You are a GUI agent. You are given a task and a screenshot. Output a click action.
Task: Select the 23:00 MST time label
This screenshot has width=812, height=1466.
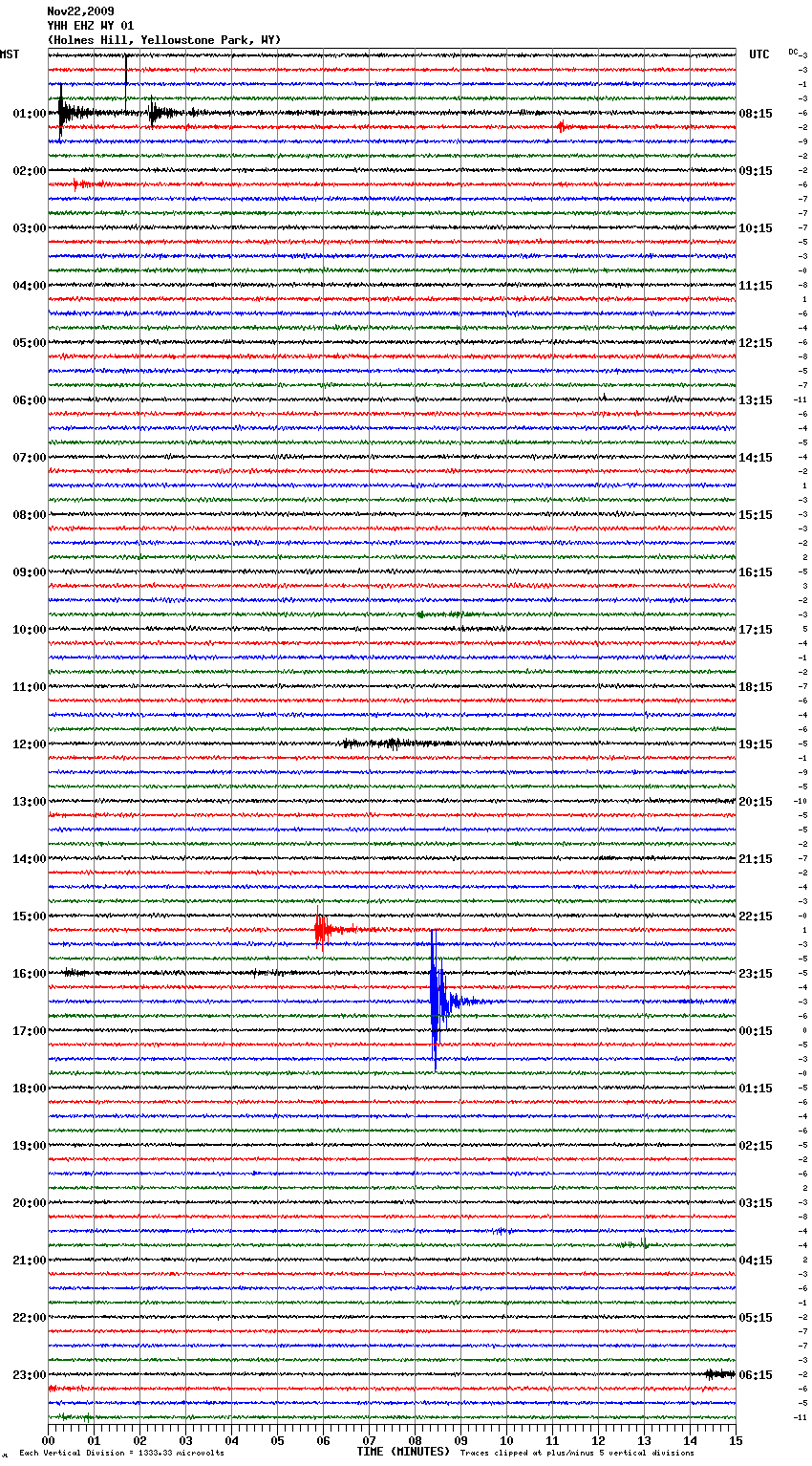tap(29, 1375)
